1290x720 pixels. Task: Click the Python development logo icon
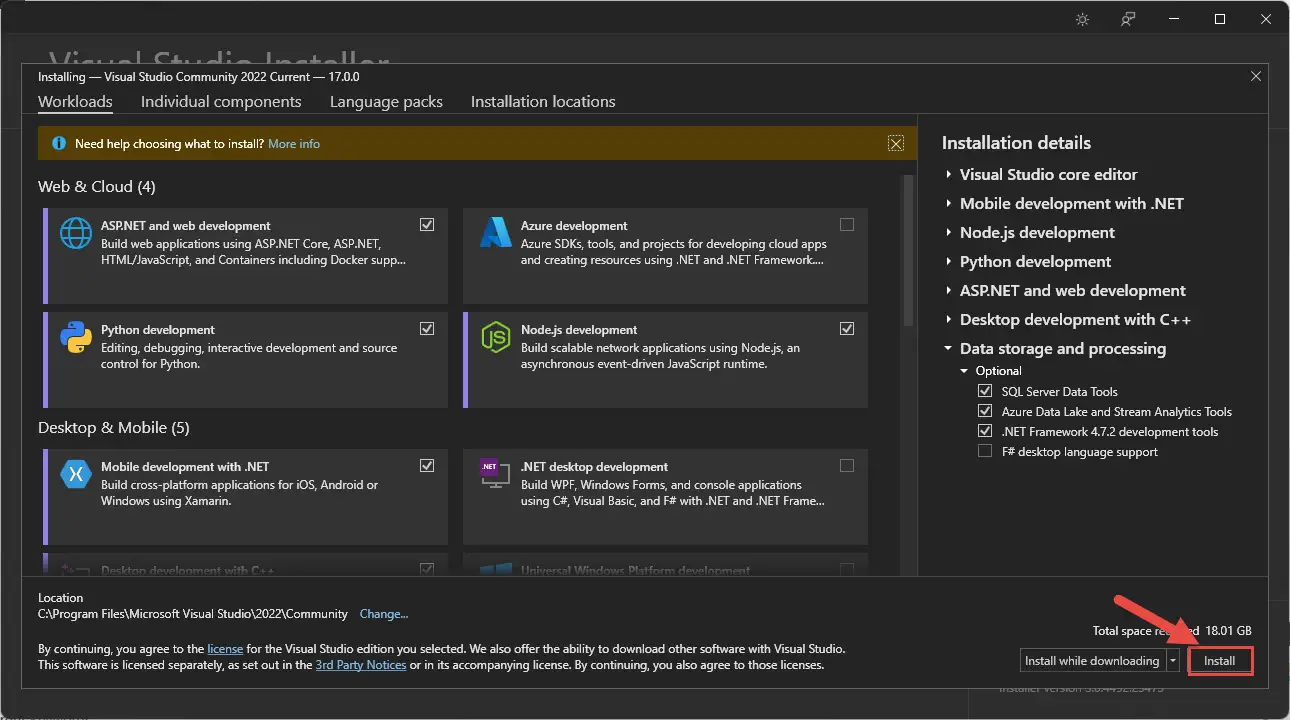76,337
